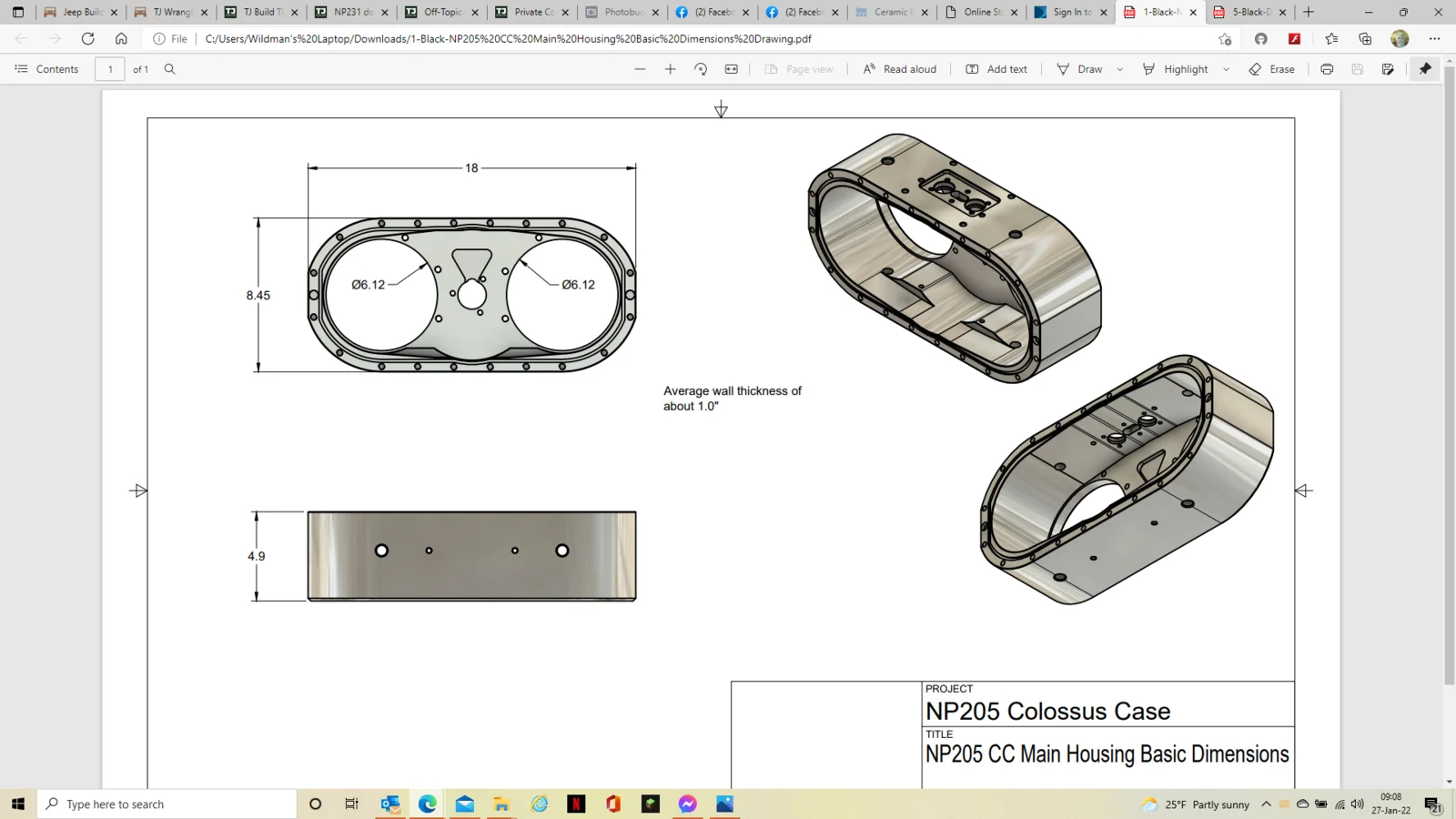Expand the Draw options dropdown arrow
The height and width of the screenshot is (819, 1456).
point(1119,69)
